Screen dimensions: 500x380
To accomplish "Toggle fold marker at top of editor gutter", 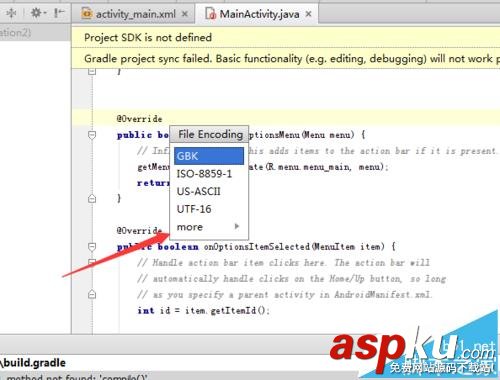I will point(92,71).
